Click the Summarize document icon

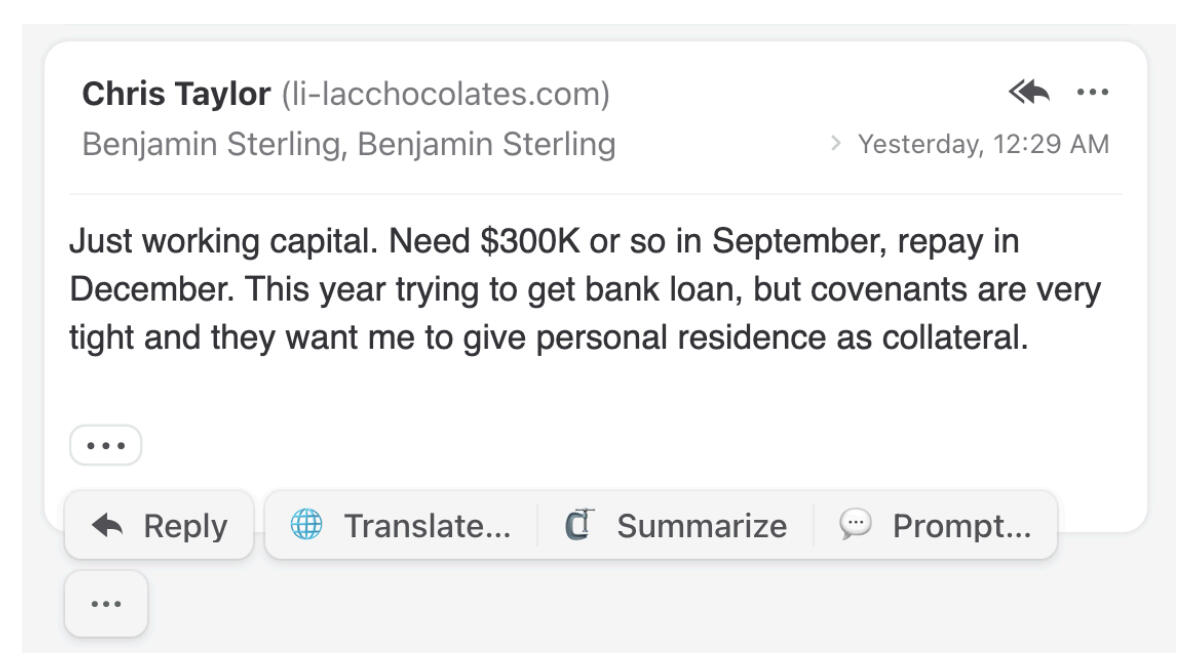click(579, 525)
